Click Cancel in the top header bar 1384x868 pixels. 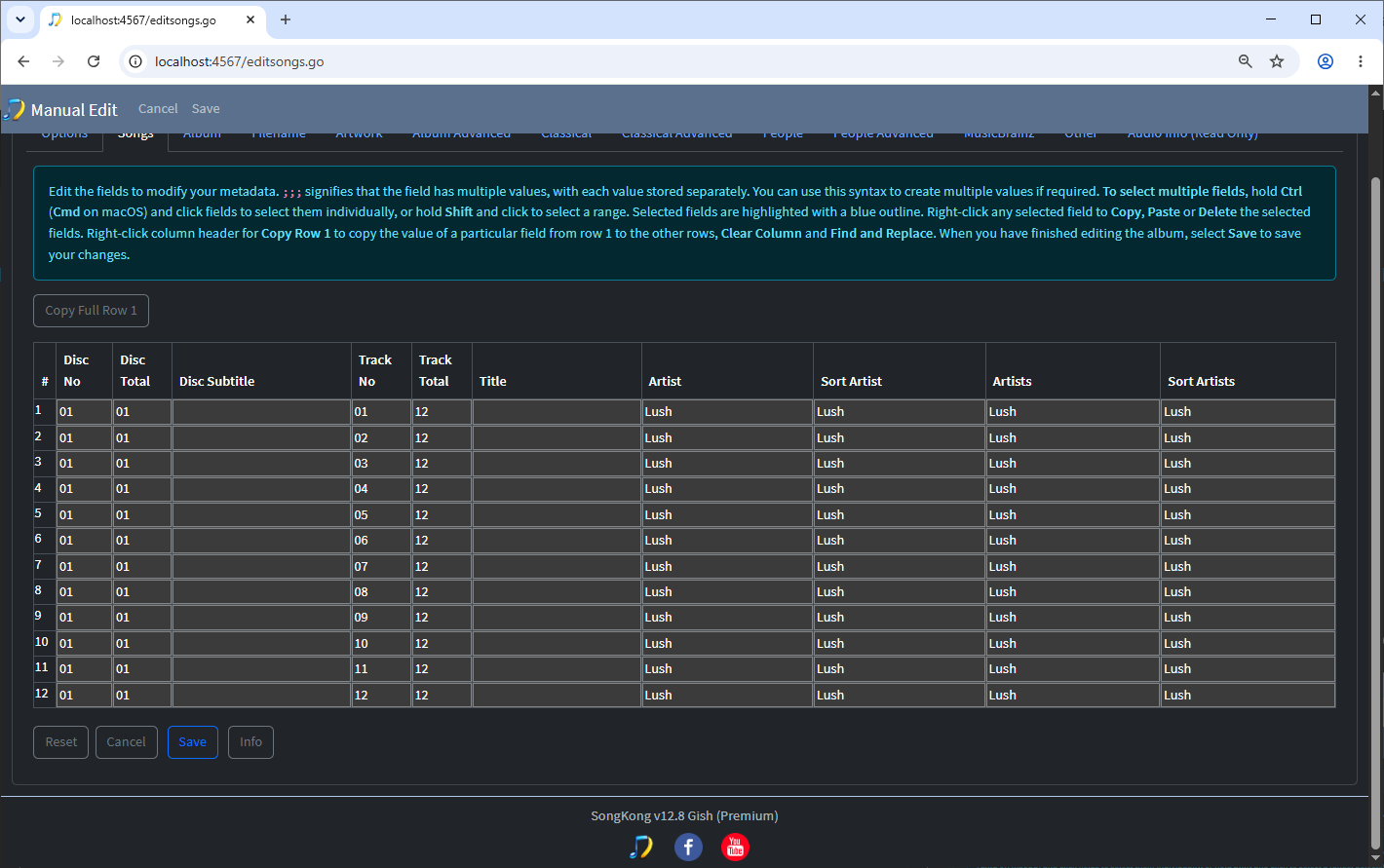158,109
